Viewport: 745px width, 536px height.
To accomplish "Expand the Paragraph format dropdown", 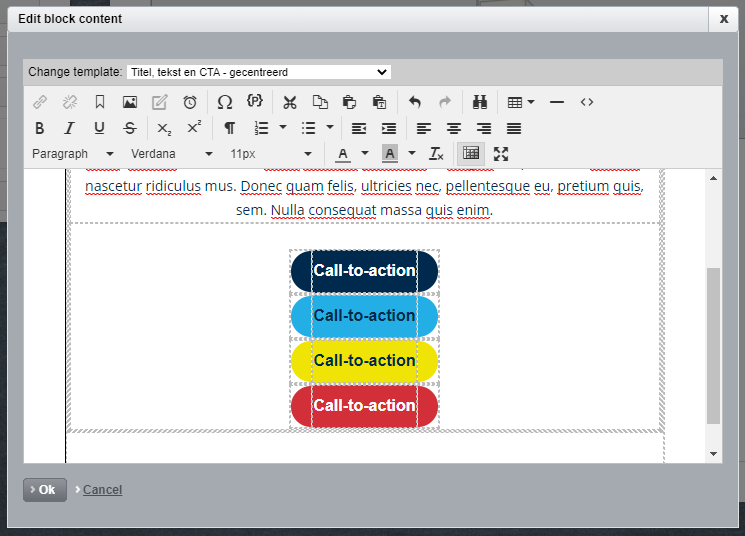I will [x=72, y=154].
